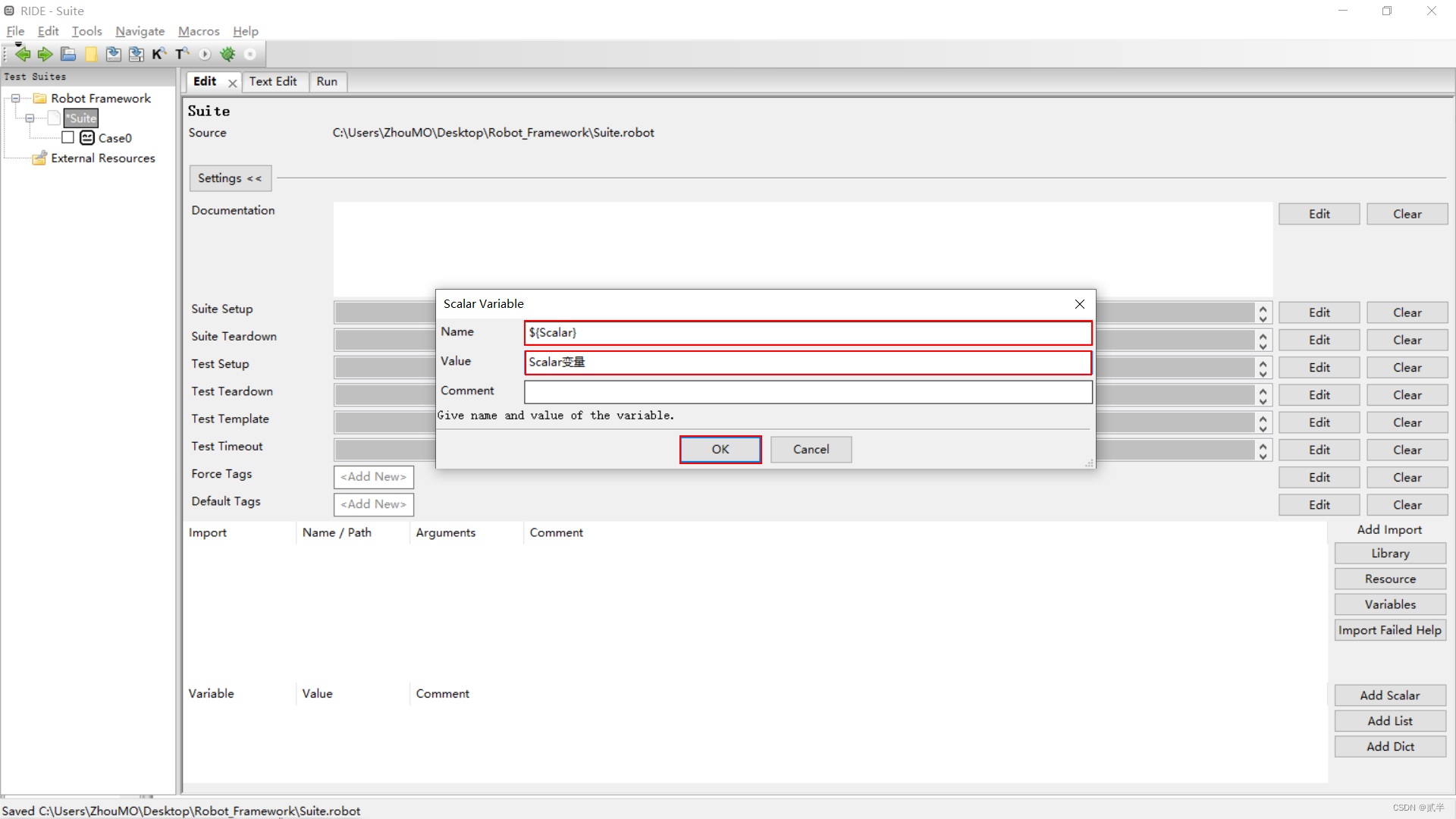The height and width of the screenshot is (819, 1456).
Task: Click the green Go Back arrow
Action: (x=23, y=54)
